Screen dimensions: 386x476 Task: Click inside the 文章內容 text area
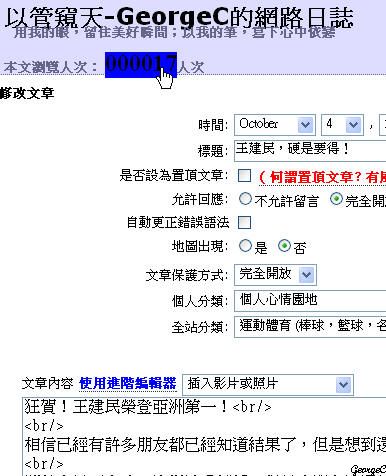204,437
